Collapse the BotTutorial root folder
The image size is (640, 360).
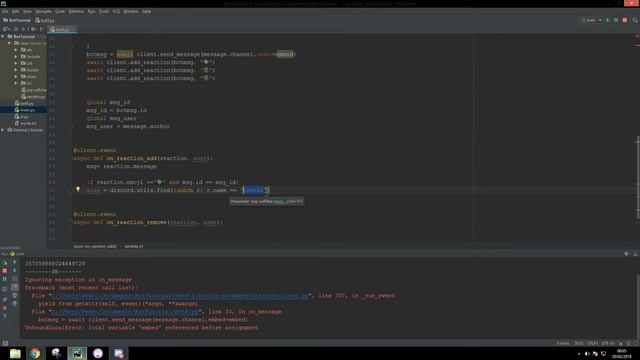click(3, 36)
